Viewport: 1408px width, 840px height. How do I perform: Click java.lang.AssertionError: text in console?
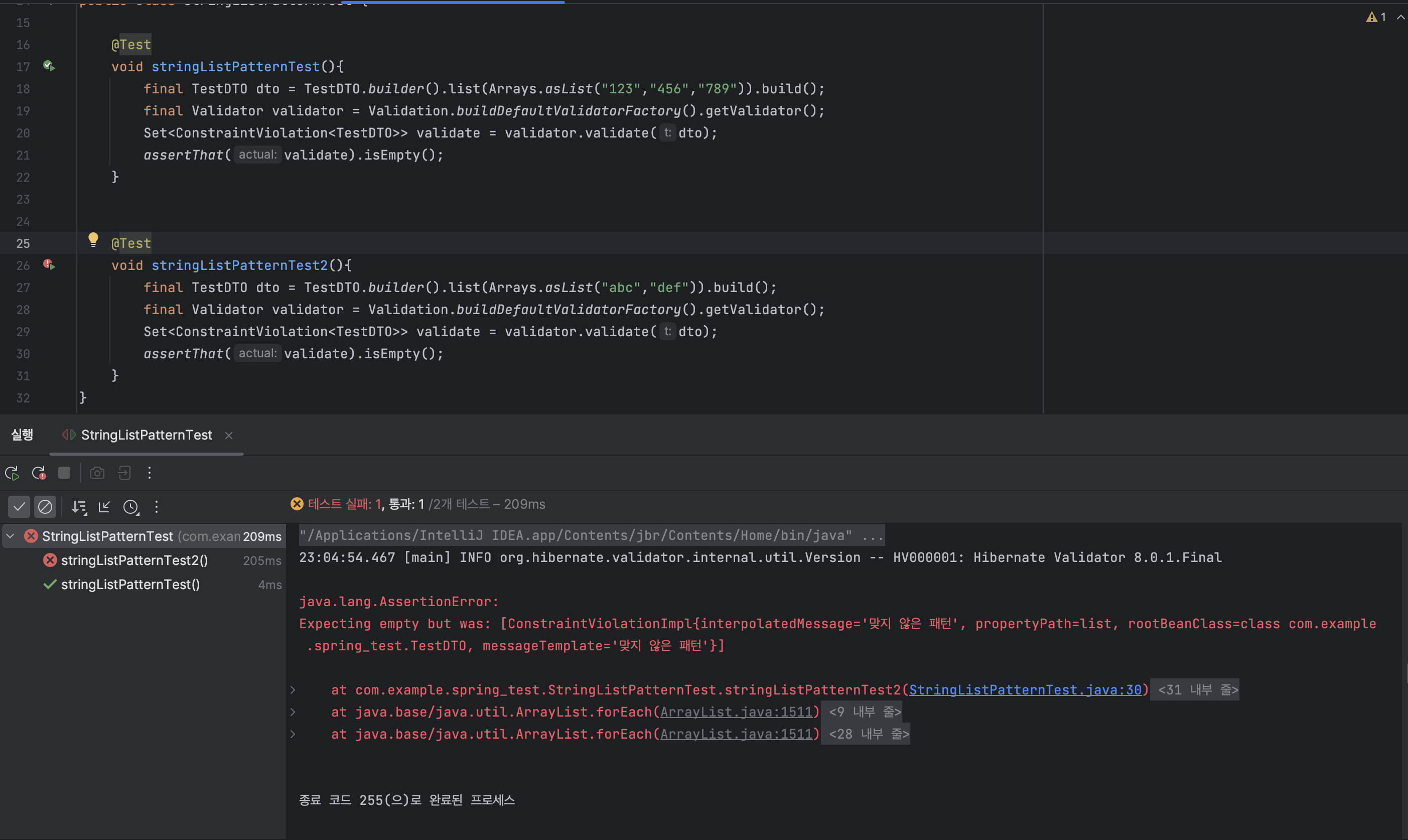click(x=398, y=601)
